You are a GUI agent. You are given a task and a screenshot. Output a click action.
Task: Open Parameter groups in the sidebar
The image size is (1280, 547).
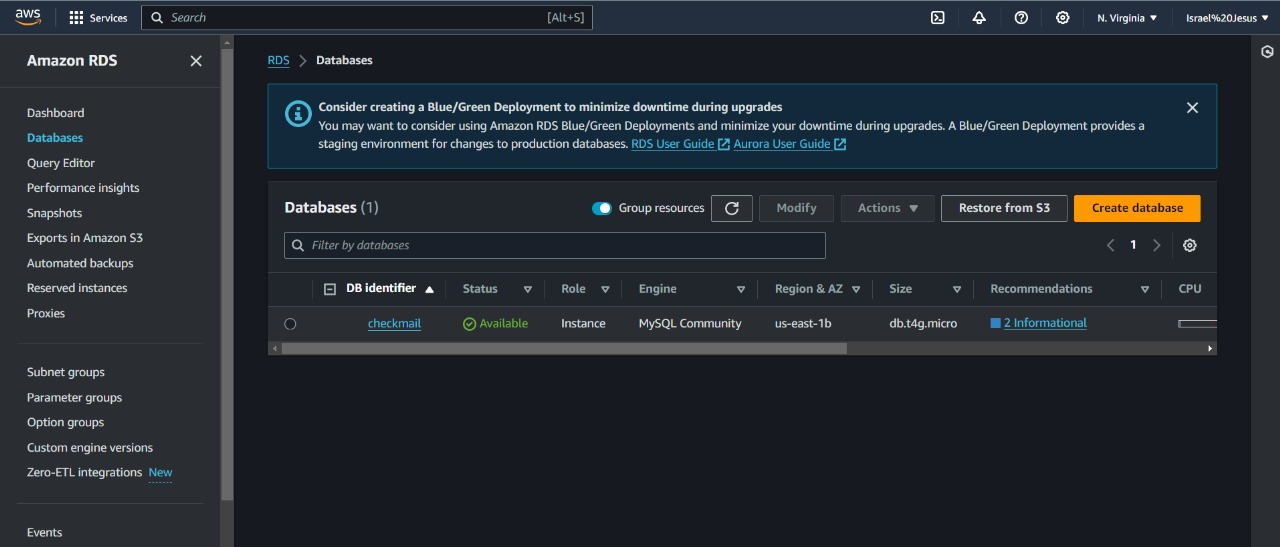(74, 398)
